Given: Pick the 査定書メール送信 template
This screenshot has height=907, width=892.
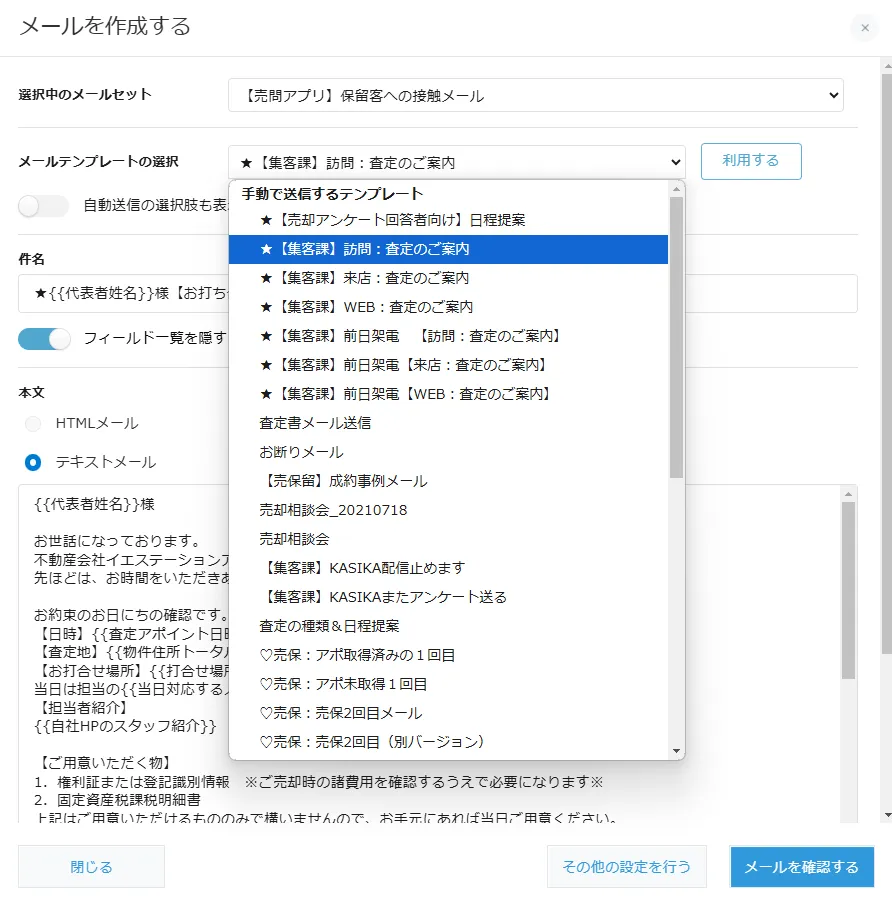Looking at the screenshot, I should [x=315, y=423].
